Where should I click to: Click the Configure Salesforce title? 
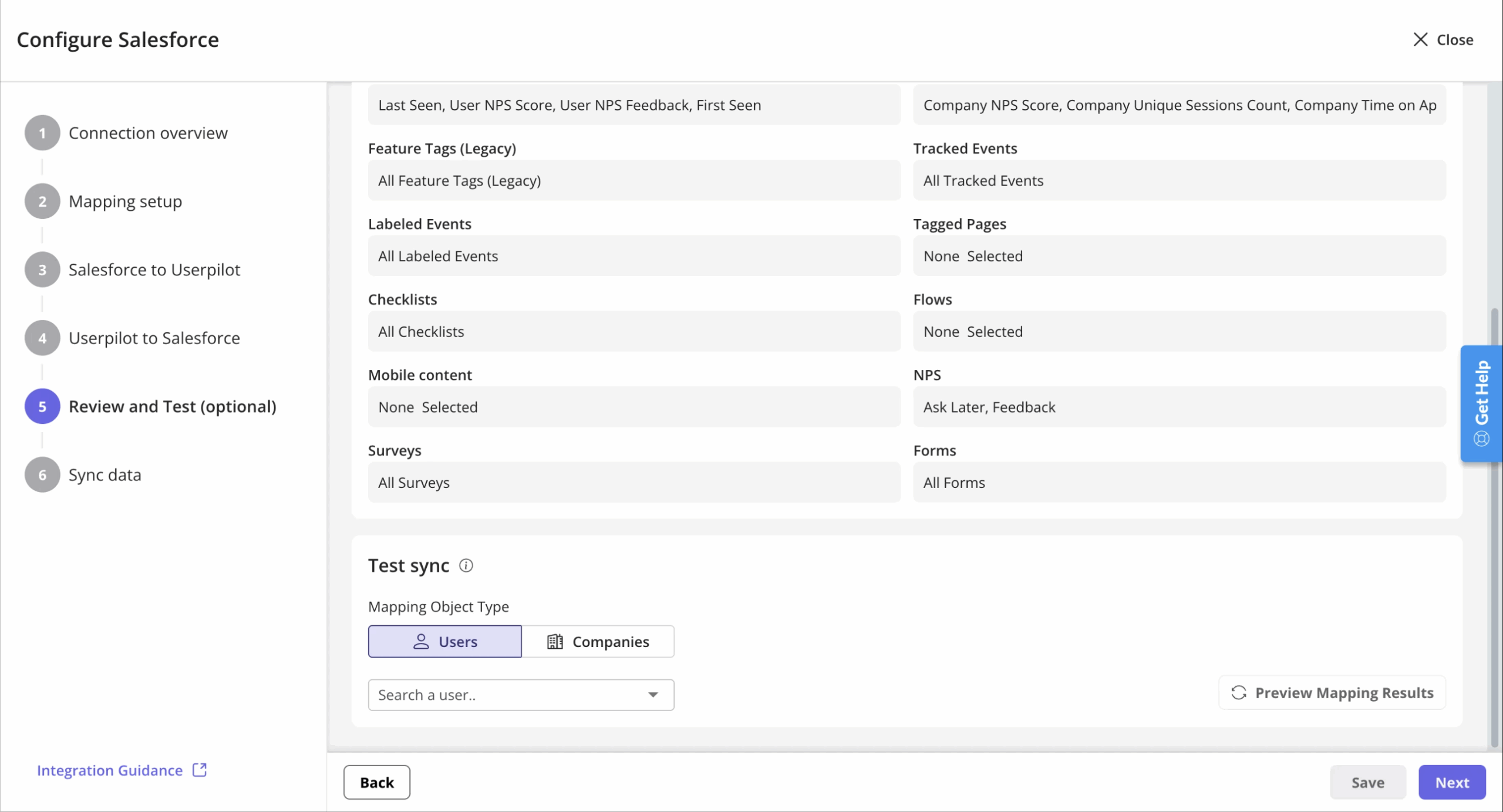click(x=117, y=39)
